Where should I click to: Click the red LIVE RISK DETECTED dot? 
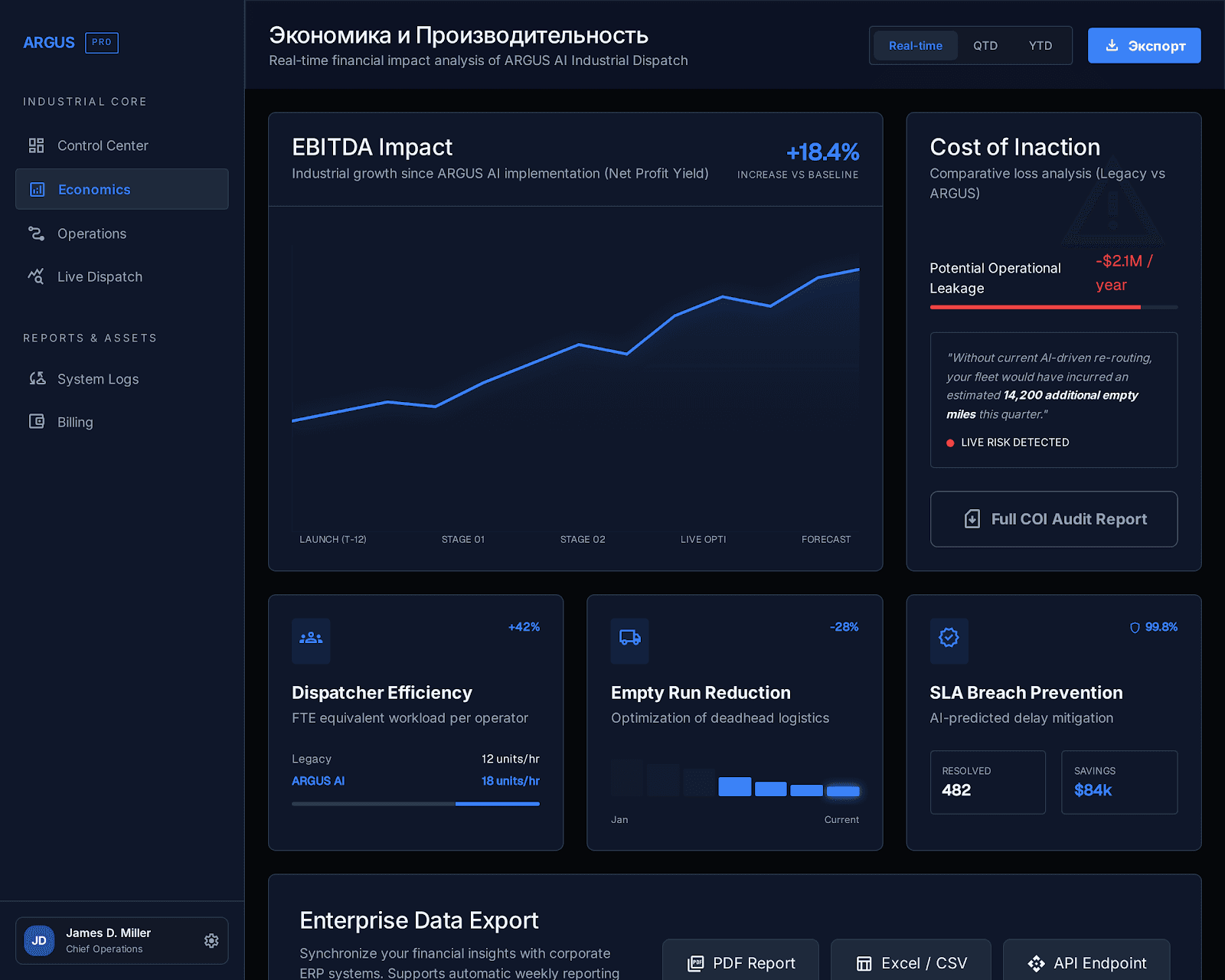pos(950,443)
